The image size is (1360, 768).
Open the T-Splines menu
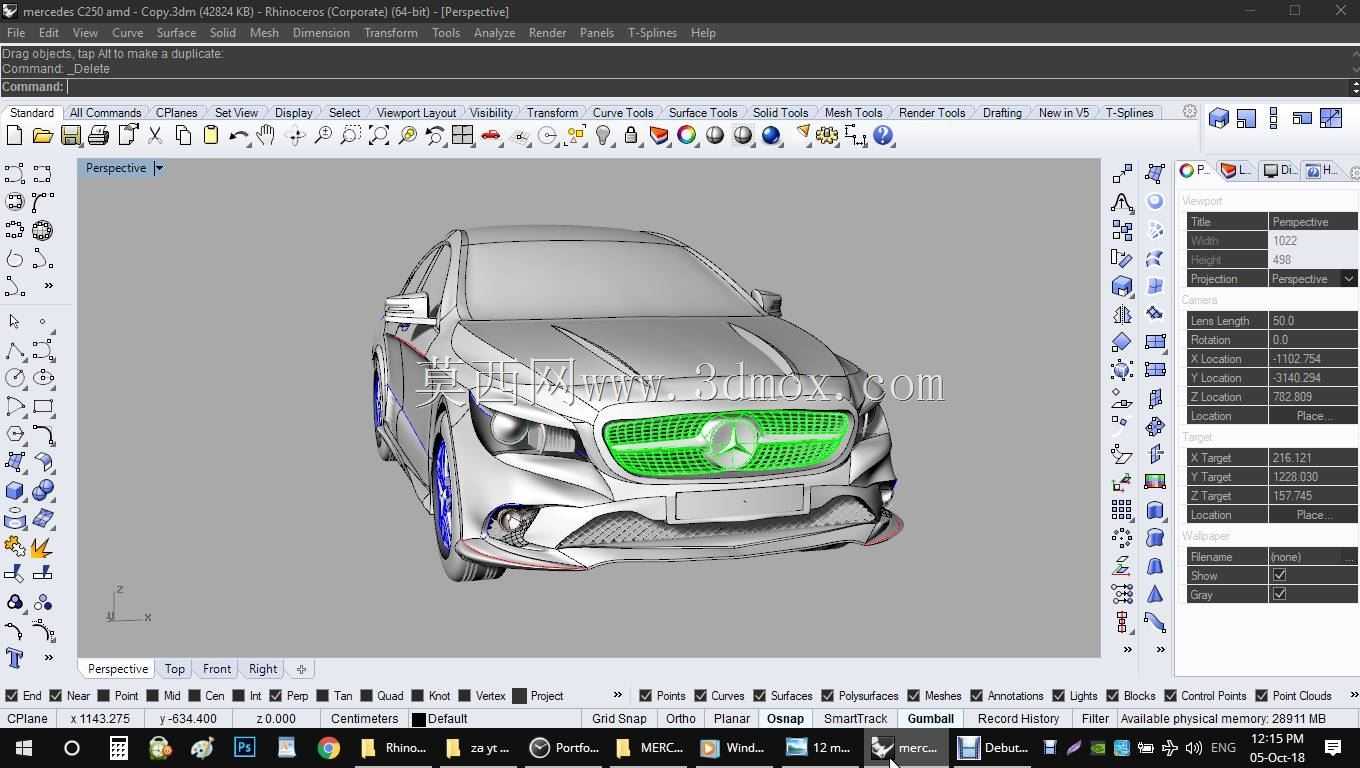click(x=652, y=32)
